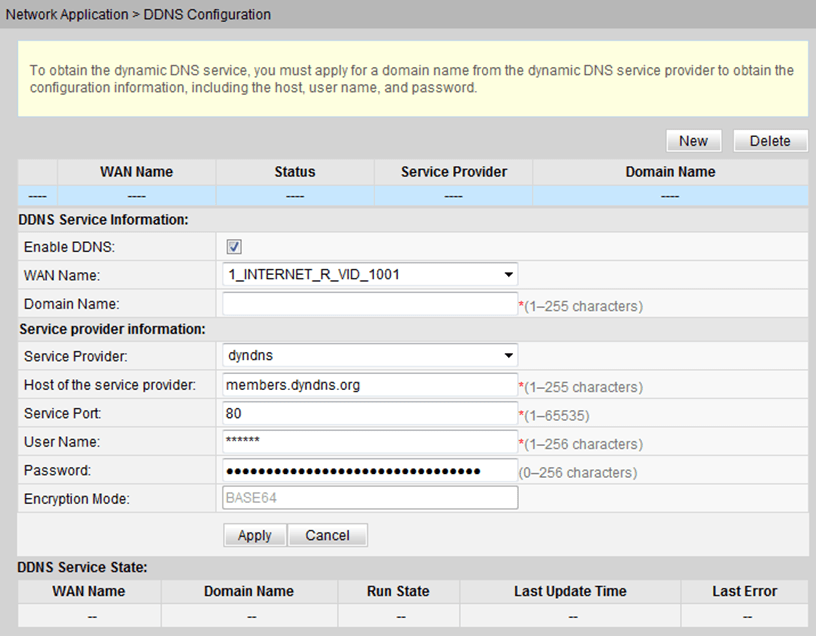Focus the User Name input field
This screenshot has width=816, height=636.
point(370,442)
